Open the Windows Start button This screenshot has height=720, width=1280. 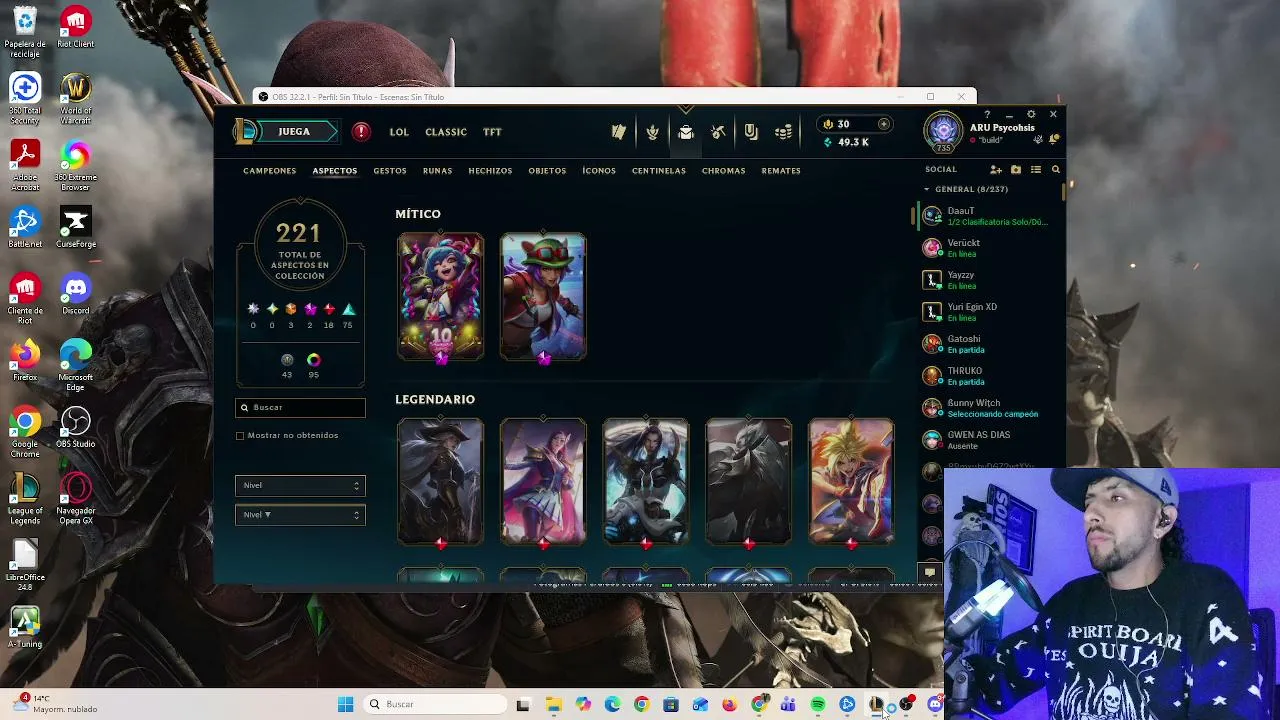tap(345, 705)
